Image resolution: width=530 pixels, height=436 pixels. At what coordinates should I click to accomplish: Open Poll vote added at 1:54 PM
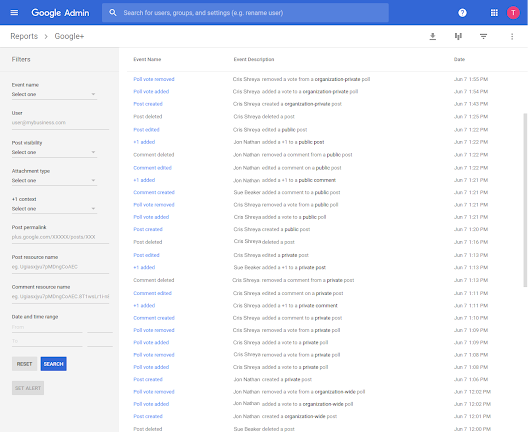(x=151, y=92)
